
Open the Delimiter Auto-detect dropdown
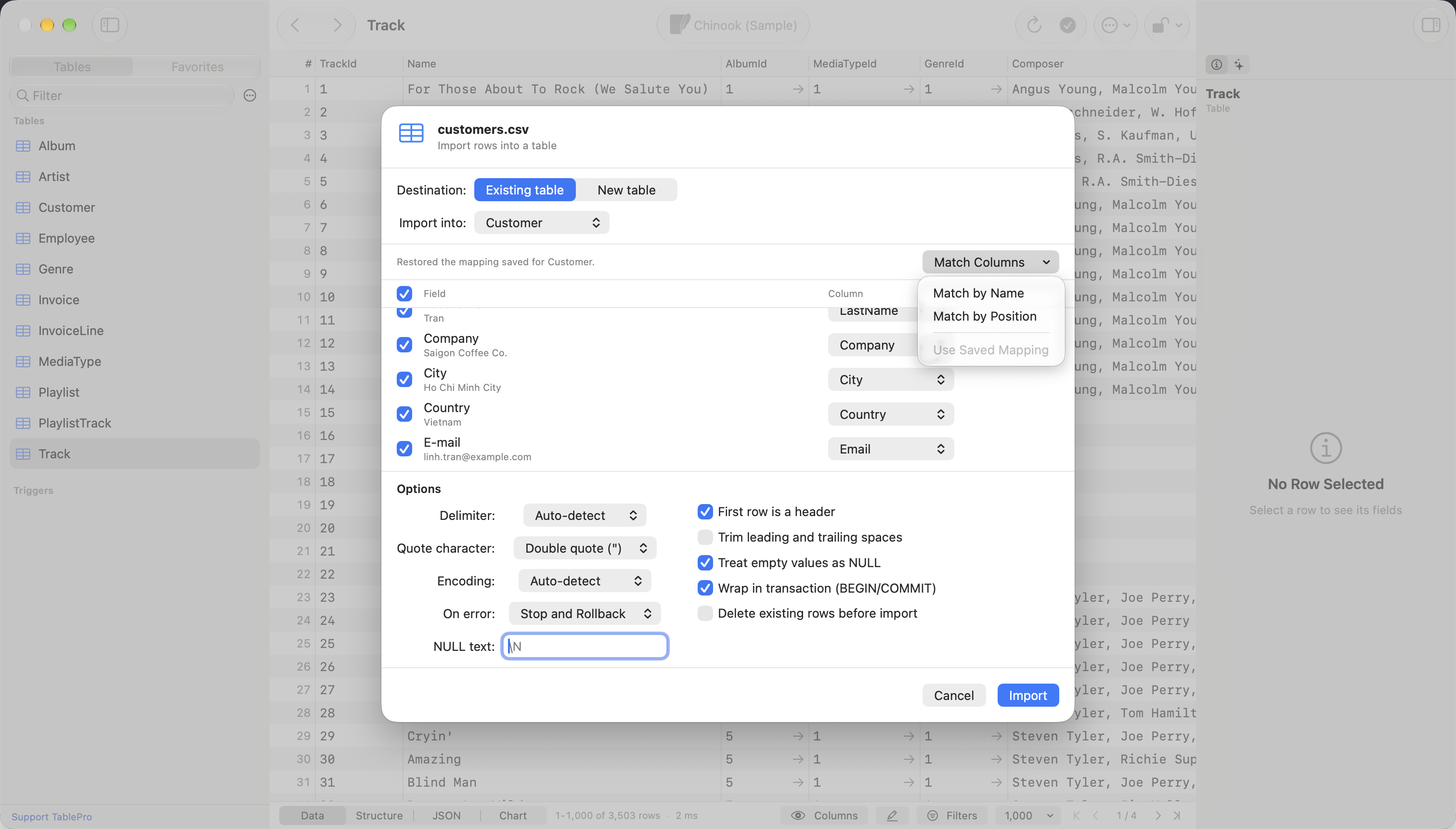point(585,515)
